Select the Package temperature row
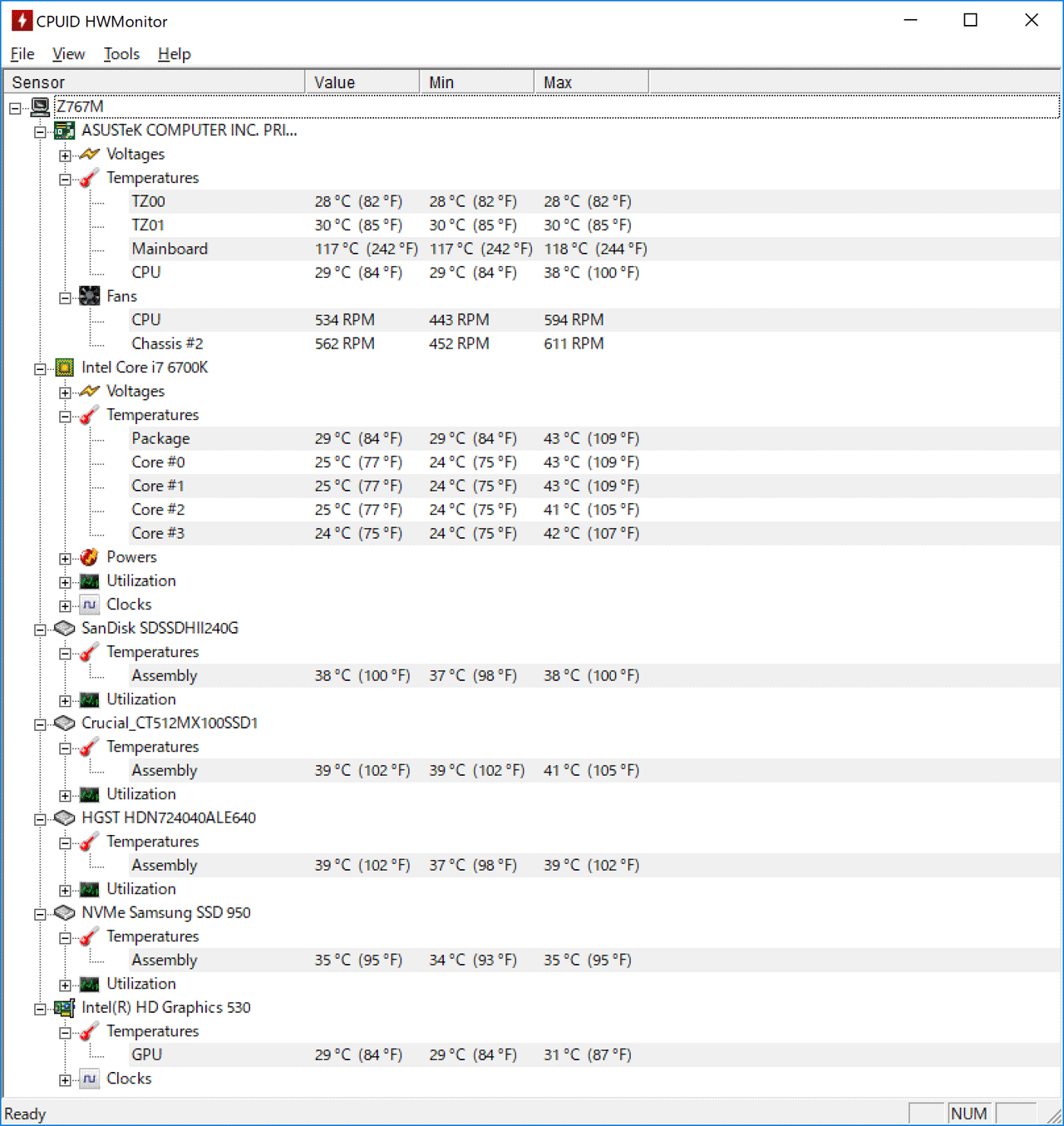Image resolution: width=1064 pixels, height=1126 pixels. [x=595, y=438]
